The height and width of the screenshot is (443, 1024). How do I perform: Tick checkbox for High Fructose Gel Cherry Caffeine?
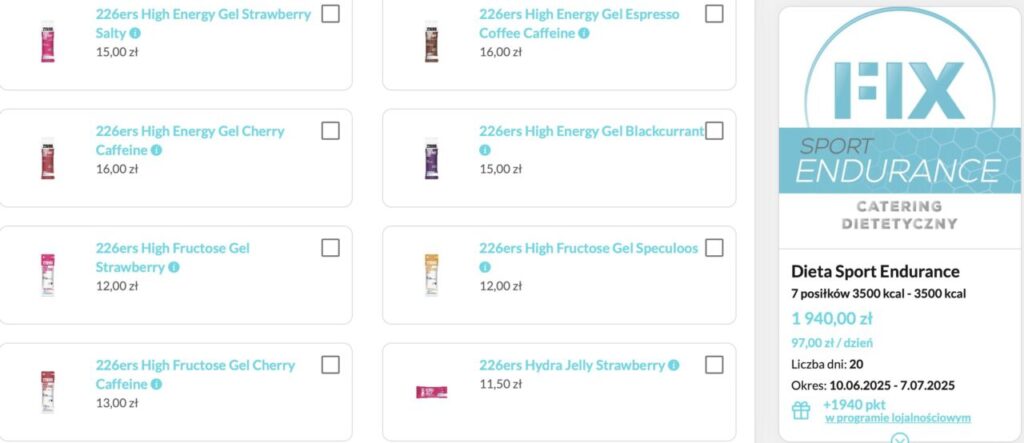coord(331,364)
